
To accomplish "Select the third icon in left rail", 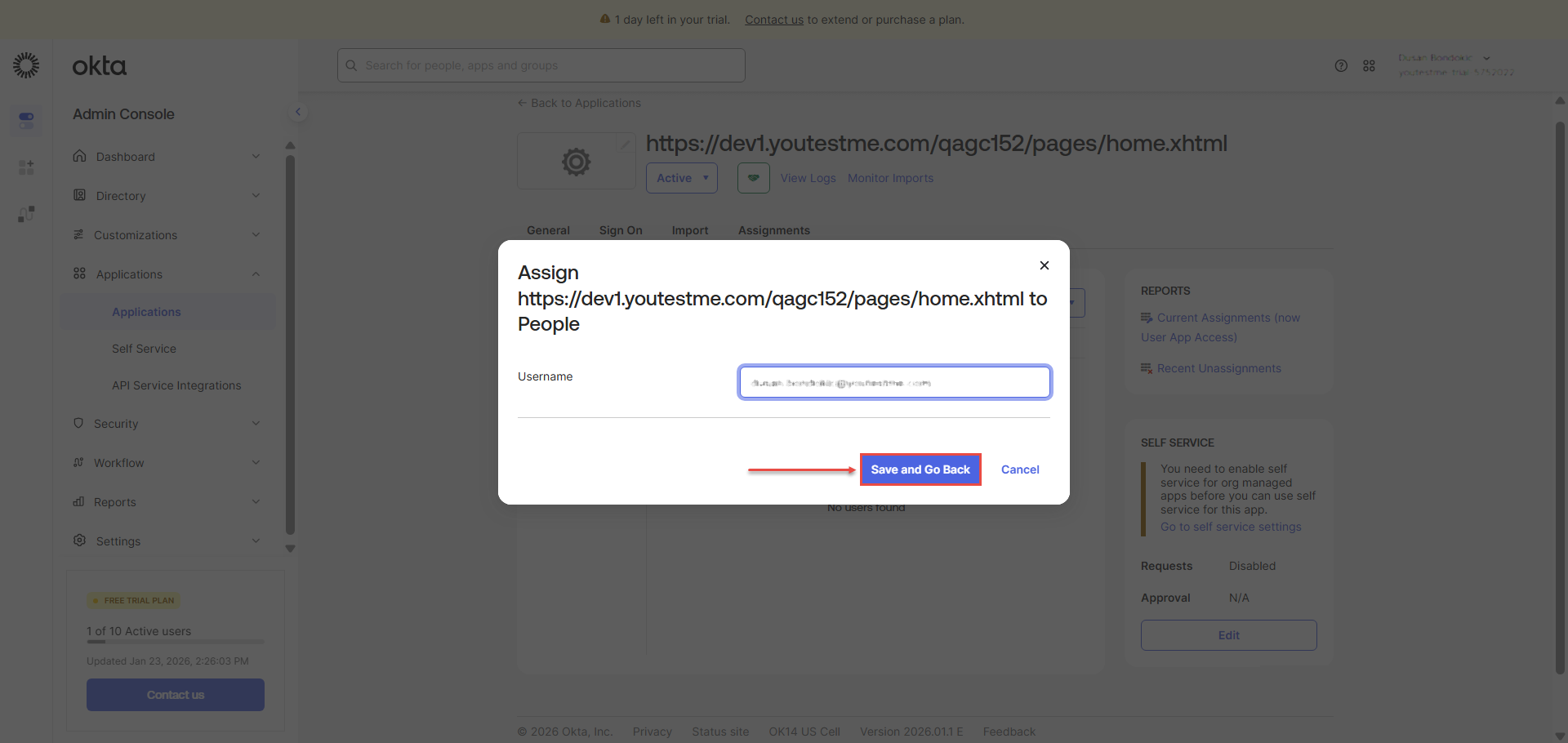I will pos(26,214).
